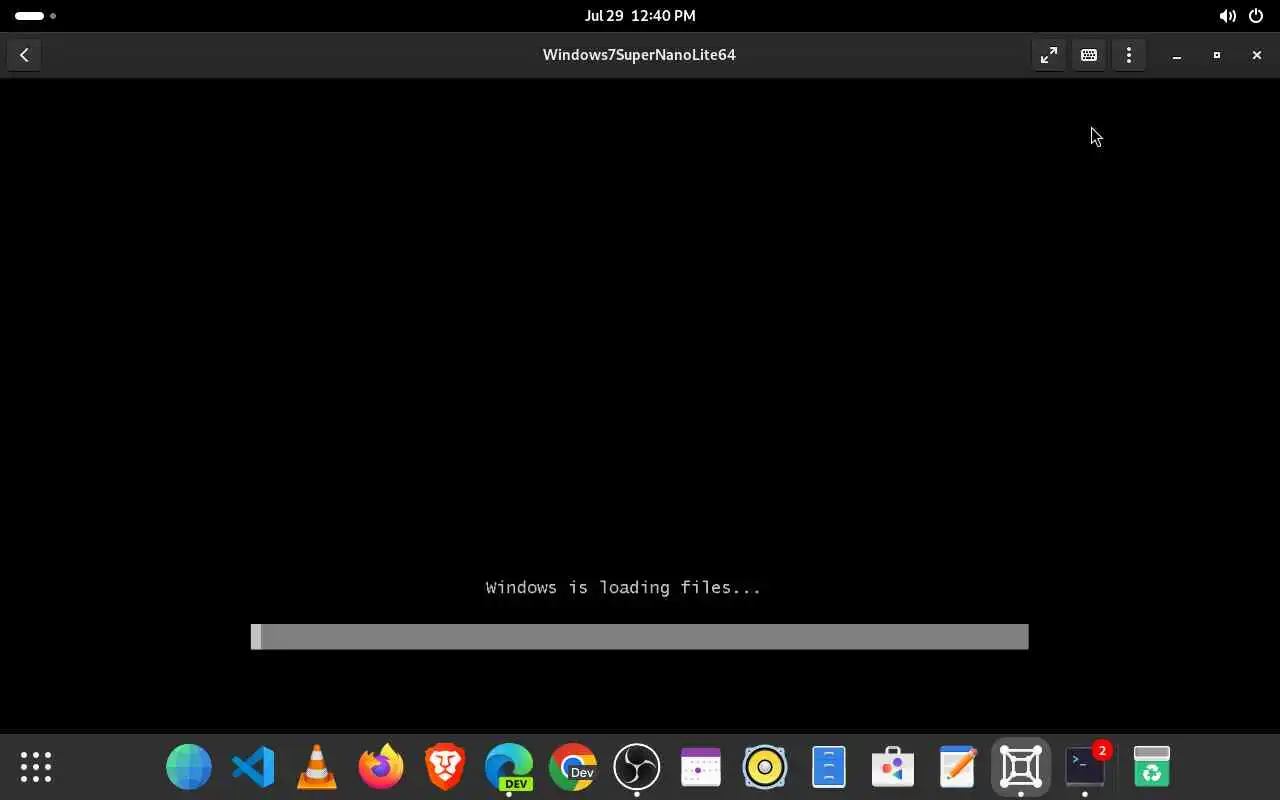
Task: Open the power icon in top bar
Action: [x=1256, y=16]
